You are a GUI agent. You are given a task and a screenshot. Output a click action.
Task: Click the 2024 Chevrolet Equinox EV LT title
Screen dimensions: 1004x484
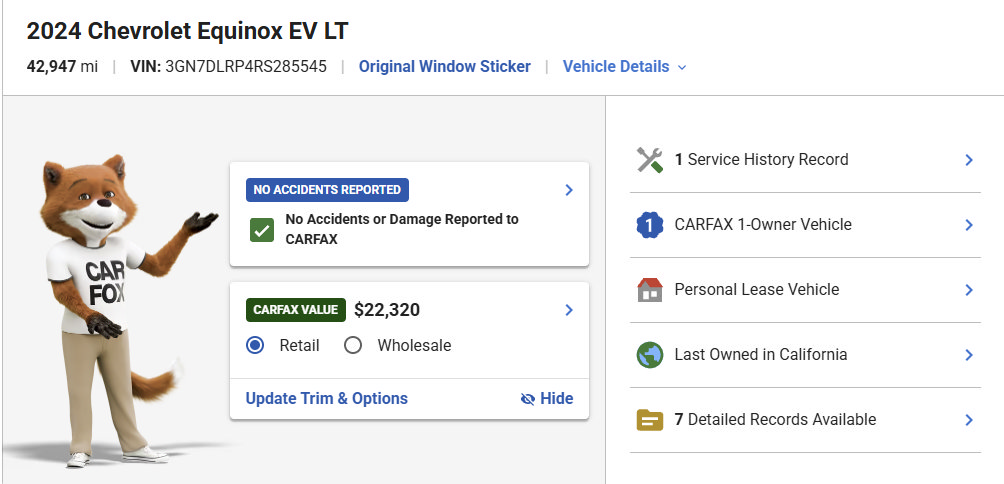click(188, 31)
